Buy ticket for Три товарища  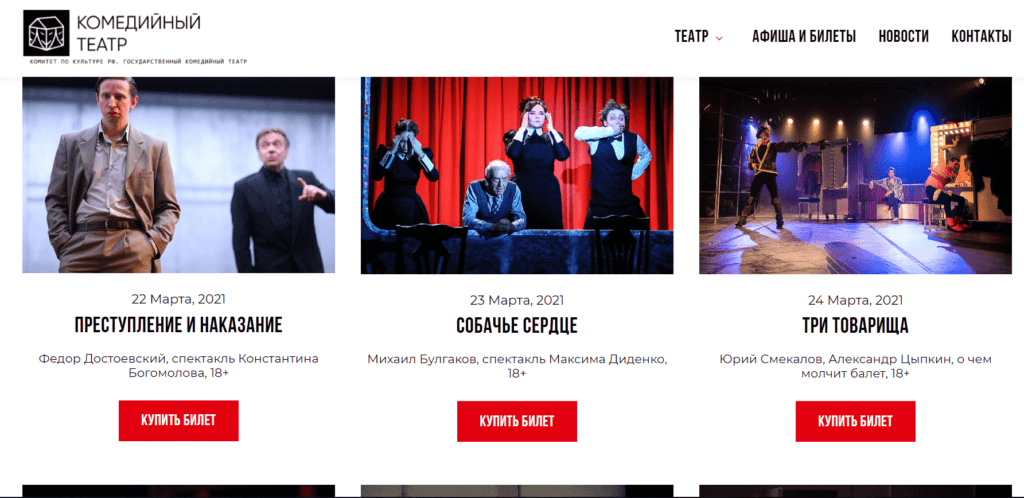[x=855, y=421]
